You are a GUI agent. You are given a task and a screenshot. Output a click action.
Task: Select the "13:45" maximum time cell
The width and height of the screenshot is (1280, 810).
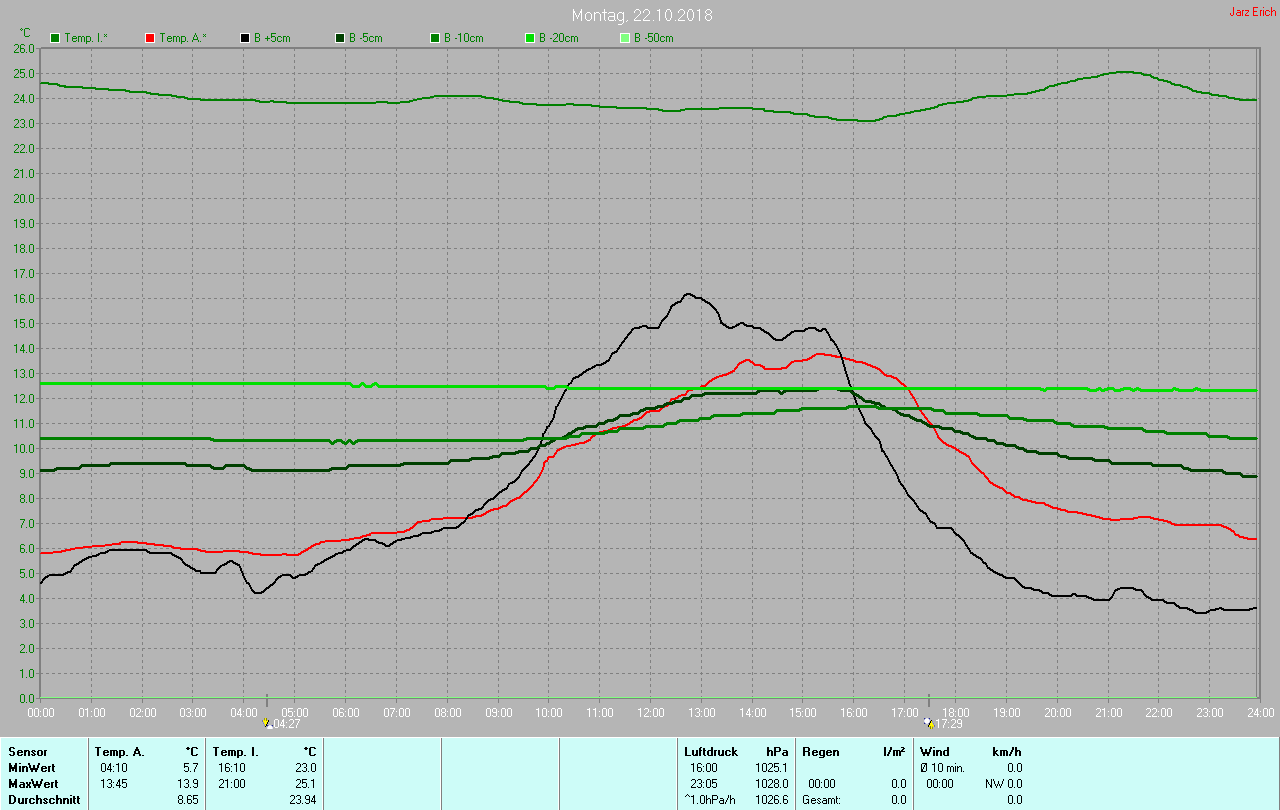click(114, 783)
